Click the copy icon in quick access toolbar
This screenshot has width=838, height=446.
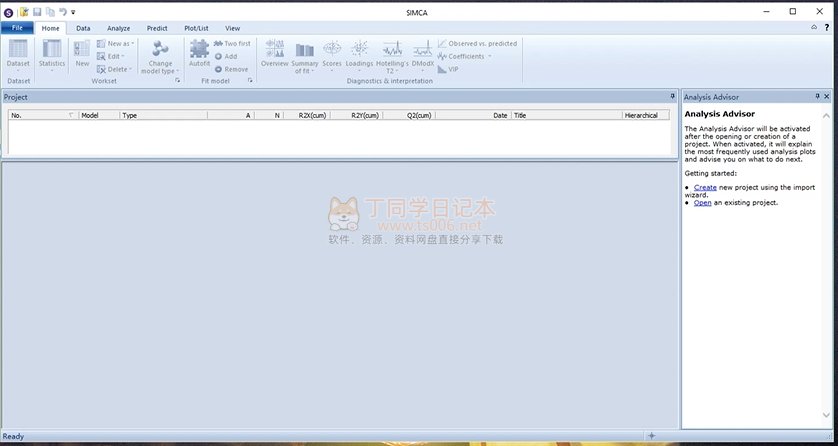(50, 12)
